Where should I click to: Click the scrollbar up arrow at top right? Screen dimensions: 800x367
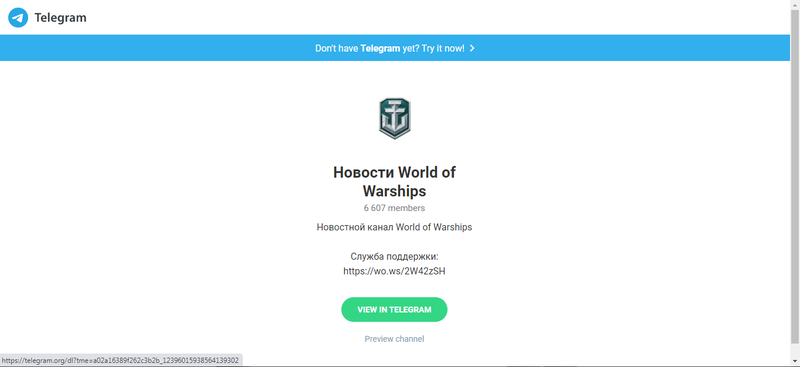(795, 4)
